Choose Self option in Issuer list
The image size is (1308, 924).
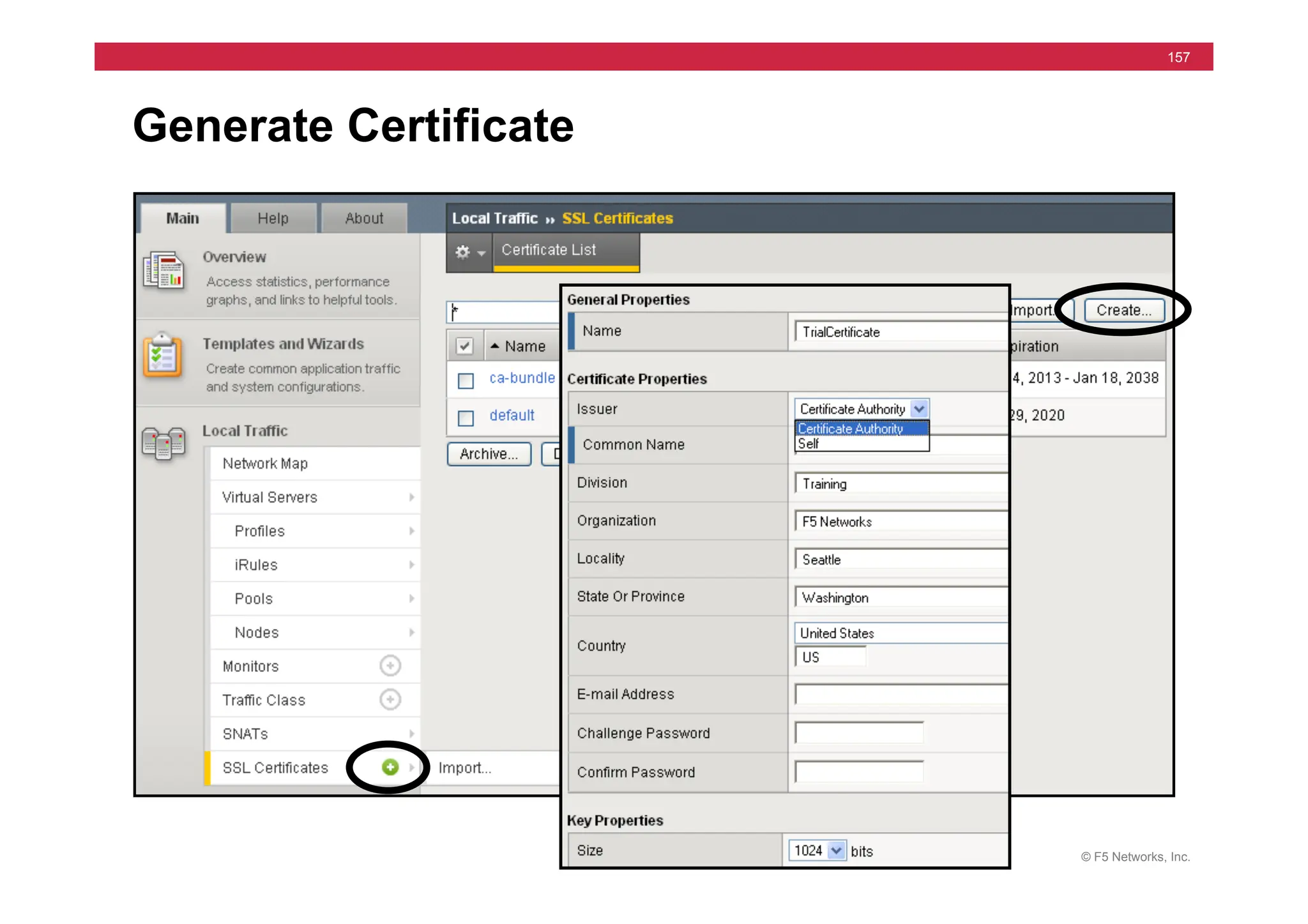click(862, 443)
